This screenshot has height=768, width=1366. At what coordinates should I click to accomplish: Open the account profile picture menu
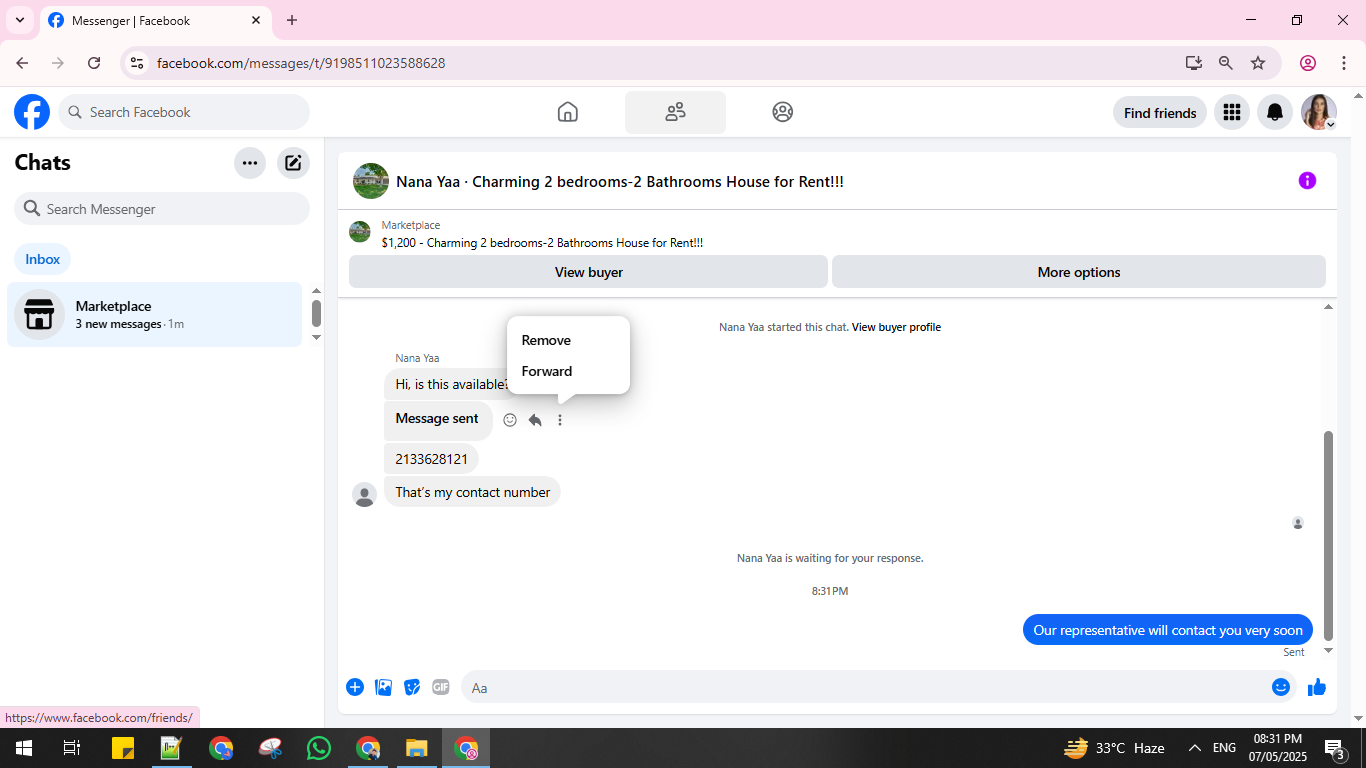1318,113
